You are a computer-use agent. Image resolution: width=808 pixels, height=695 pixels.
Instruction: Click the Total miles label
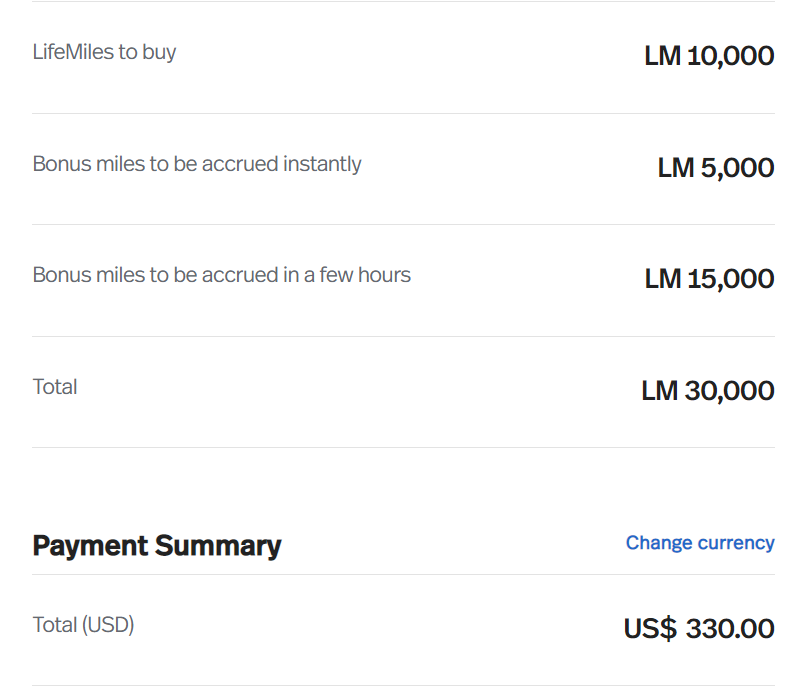click(x=55, y=387)
